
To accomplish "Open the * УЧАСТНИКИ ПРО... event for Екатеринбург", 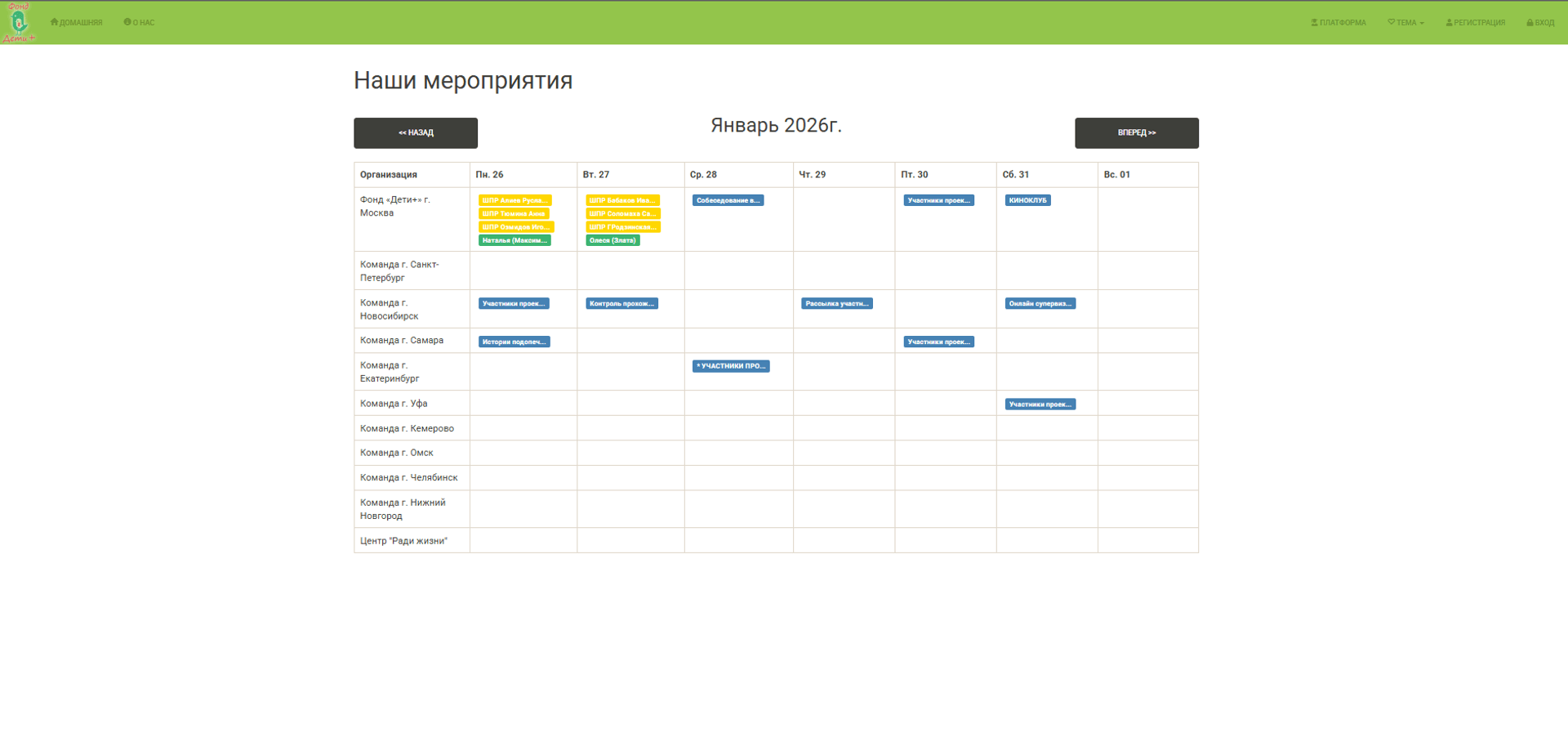I will 731,366.
